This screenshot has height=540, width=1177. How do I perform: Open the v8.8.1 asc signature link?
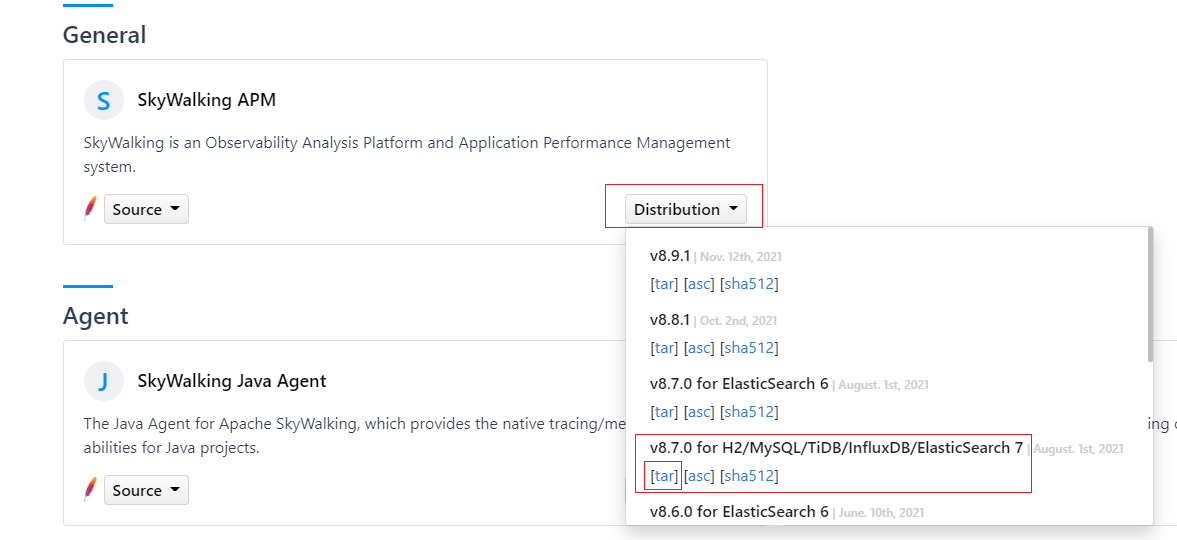(x=700, y=348)
